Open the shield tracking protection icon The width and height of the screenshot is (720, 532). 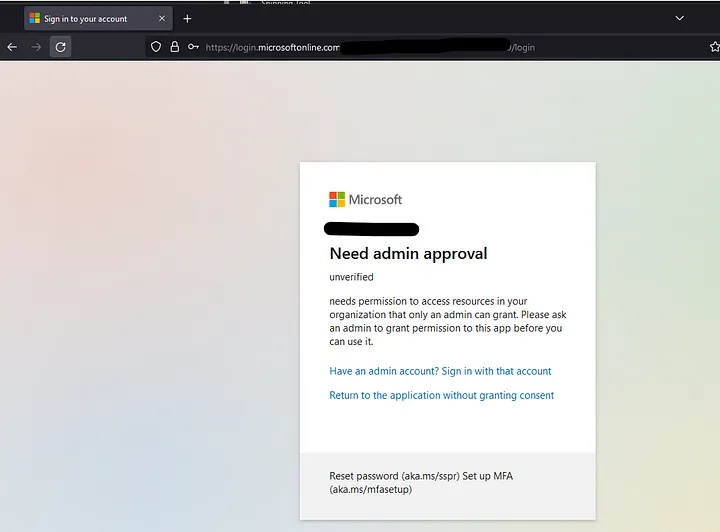pyautogui.click(x=156, y=47)
